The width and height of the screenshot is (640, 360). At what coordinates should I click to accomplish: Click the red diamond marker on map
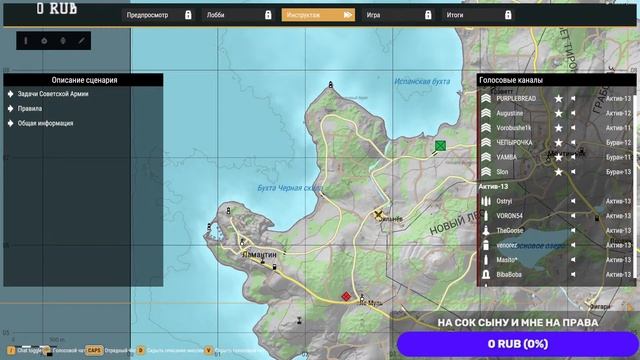(x=346, y=296)
